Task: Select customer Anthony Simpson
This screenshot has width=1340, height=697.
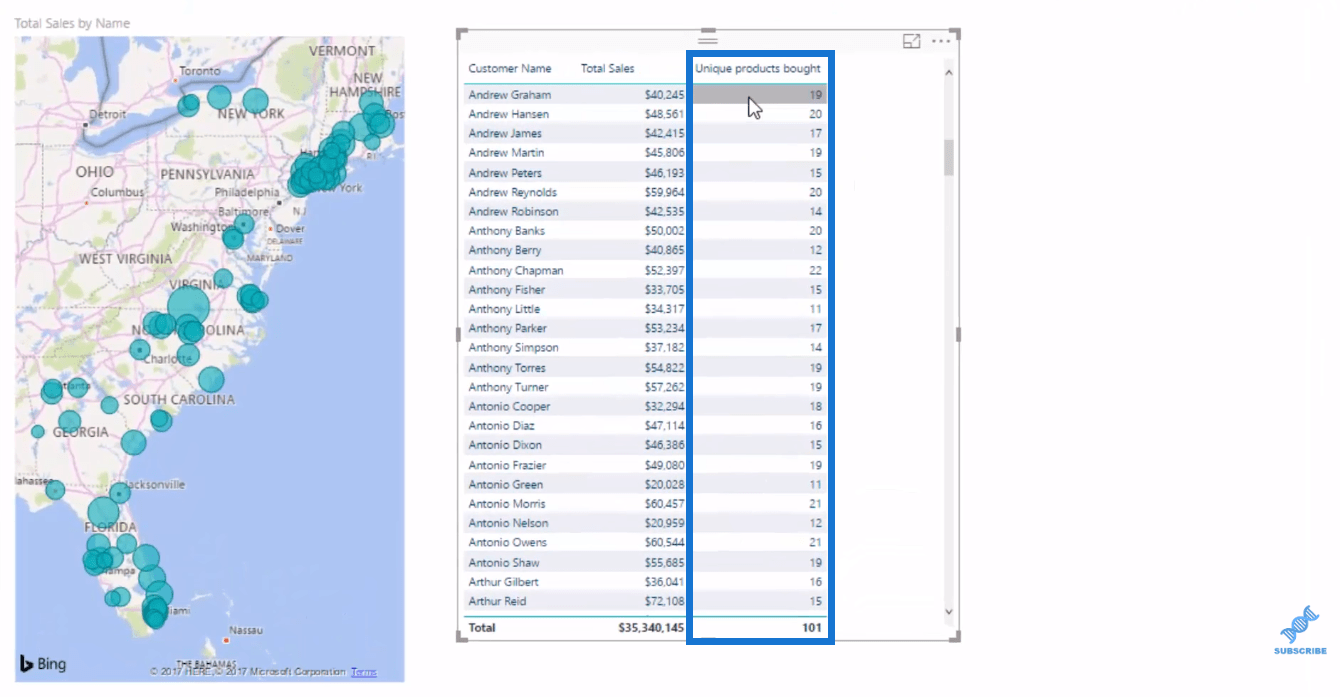Action: pos(514,348)
